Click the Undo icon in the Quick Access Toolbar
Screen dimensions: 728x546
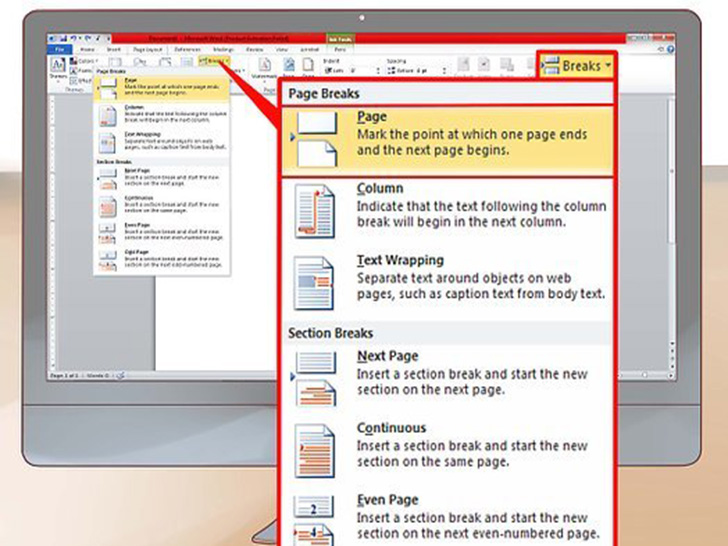[x=73, y=39]
